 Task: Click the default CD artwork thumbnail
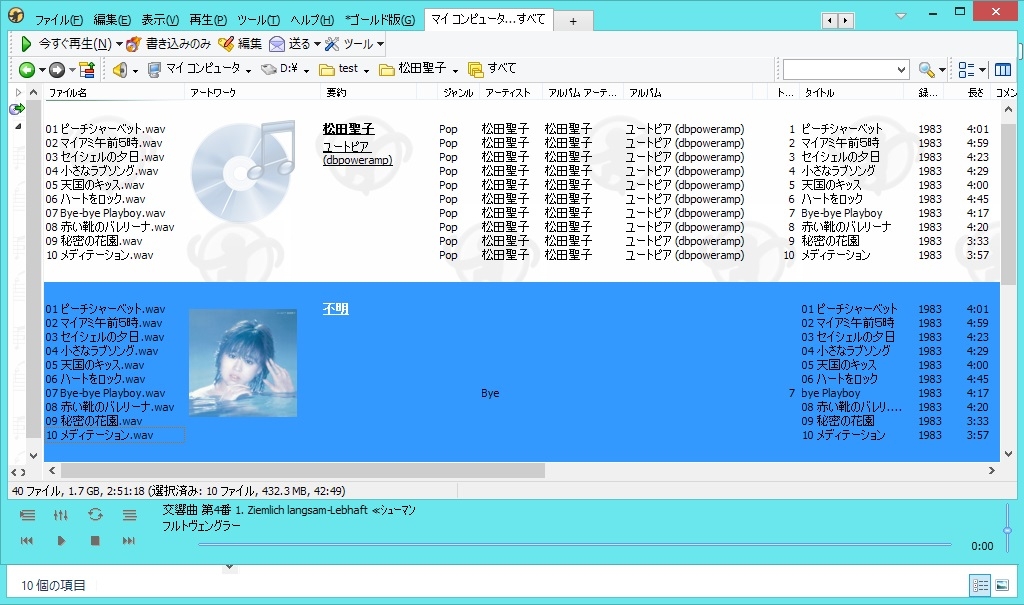click(243, 171)
